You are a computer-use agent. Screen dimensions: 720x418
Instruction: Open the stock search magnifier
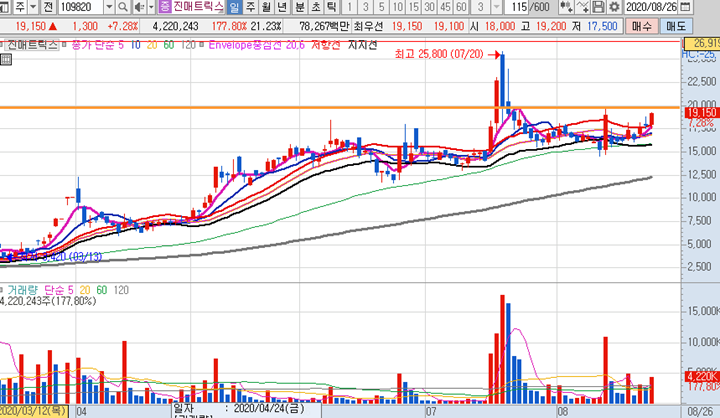[x=123, y=7]
